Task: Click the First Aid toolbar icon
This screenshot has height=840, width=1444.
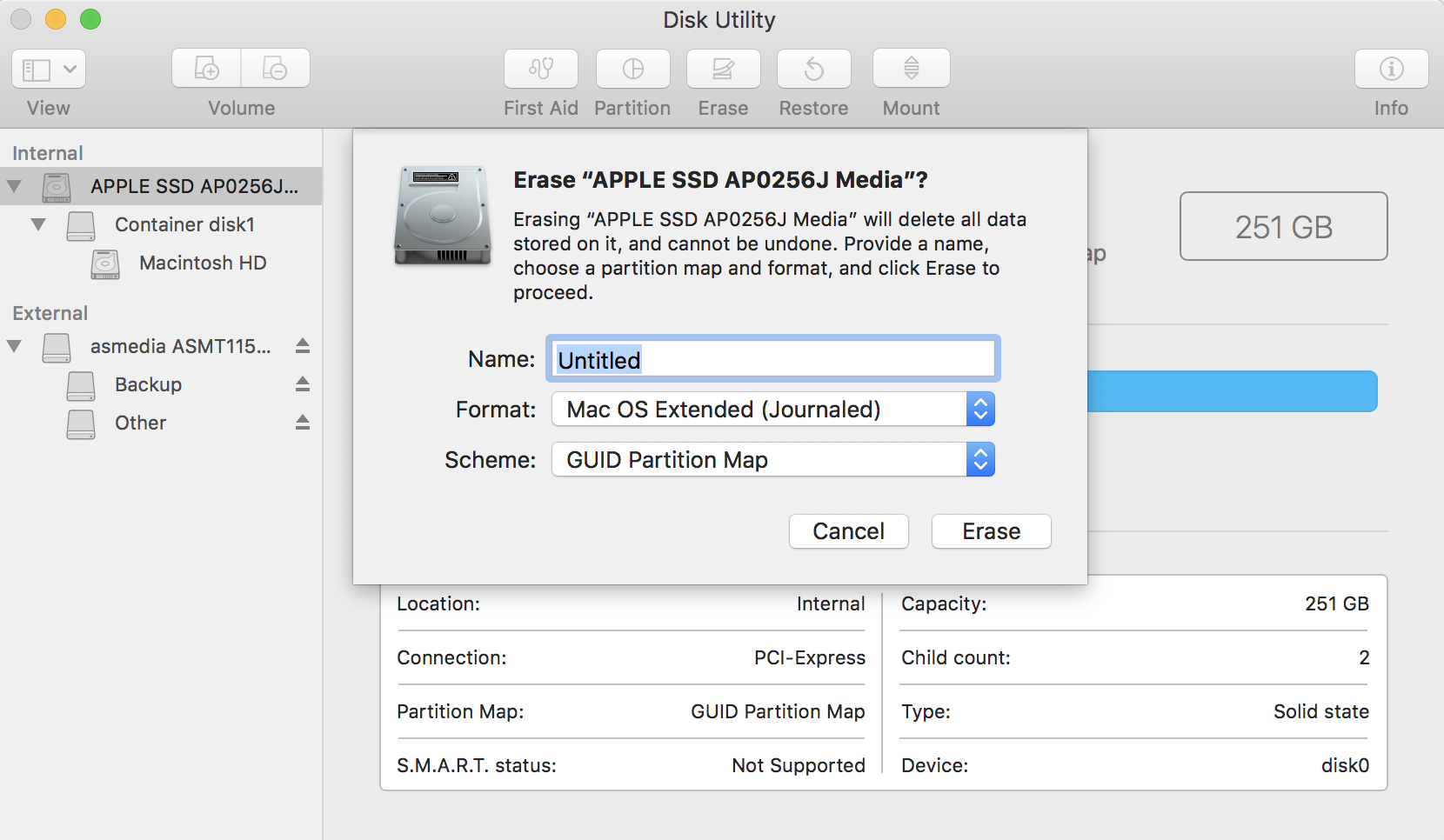Action: (541, 69)
